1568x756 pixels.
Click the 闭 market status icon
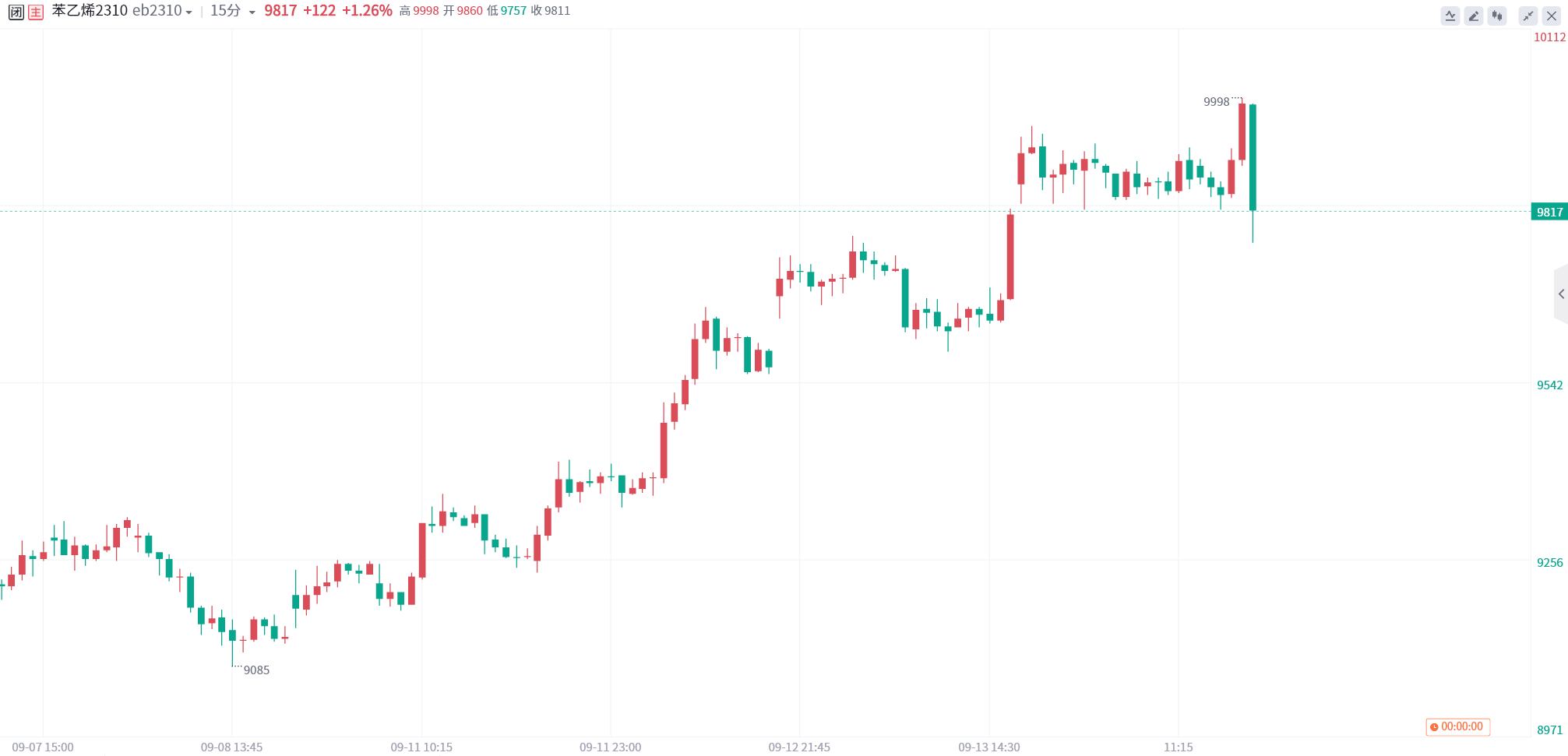16,12
